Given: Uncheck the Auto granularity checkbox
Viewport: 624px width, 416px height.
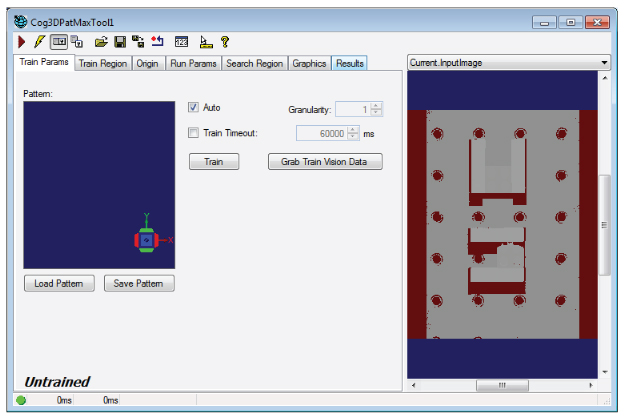Looking at the screenshot, I should coord(194,107).
